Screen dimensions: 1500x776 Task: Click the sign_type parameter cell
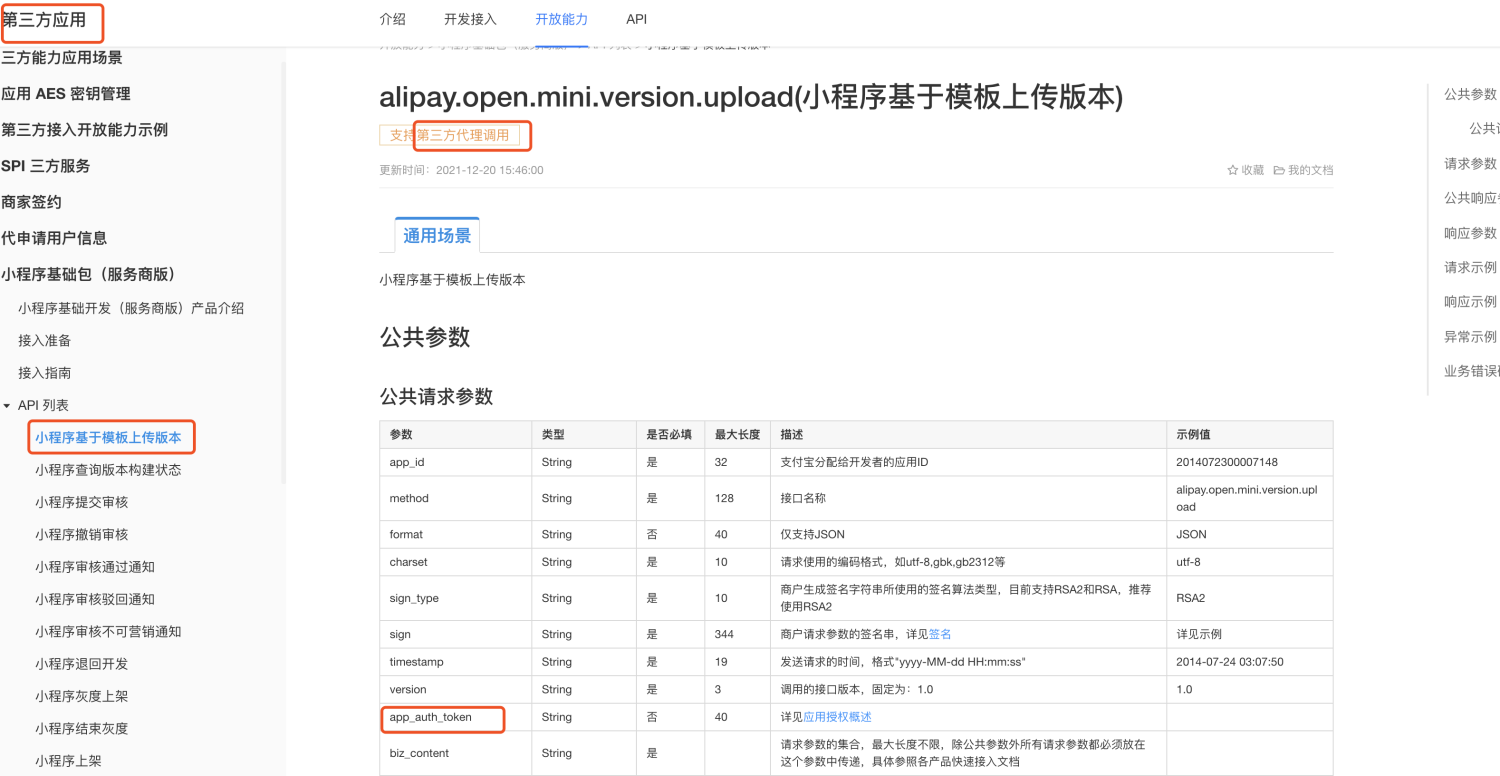tap(455, 598)
